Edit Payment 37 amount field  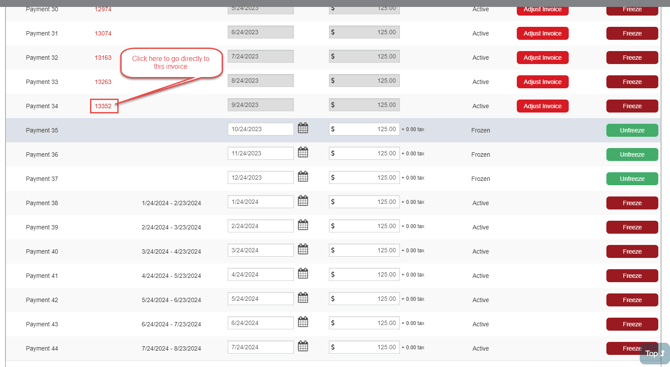coord(364,178)
